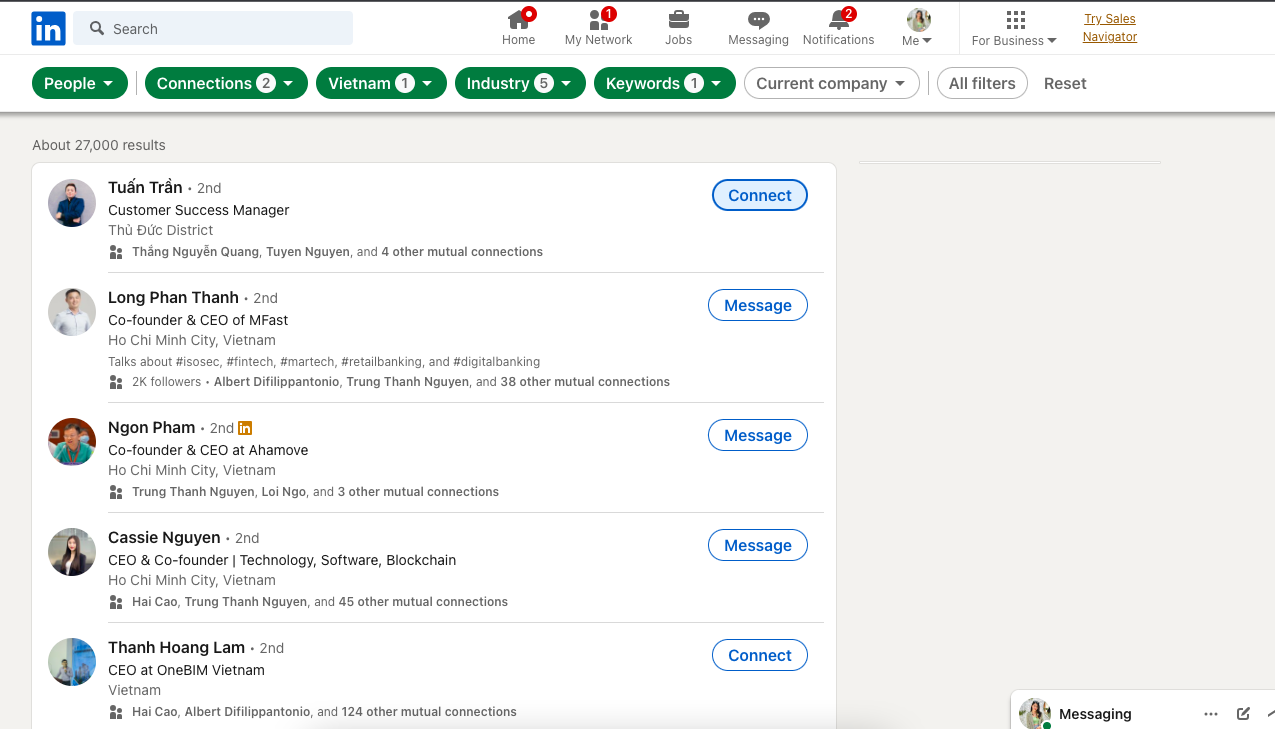The image size is (1275, 729).
Task: Open the Industry filter dropdown
Action: point(519,84)
